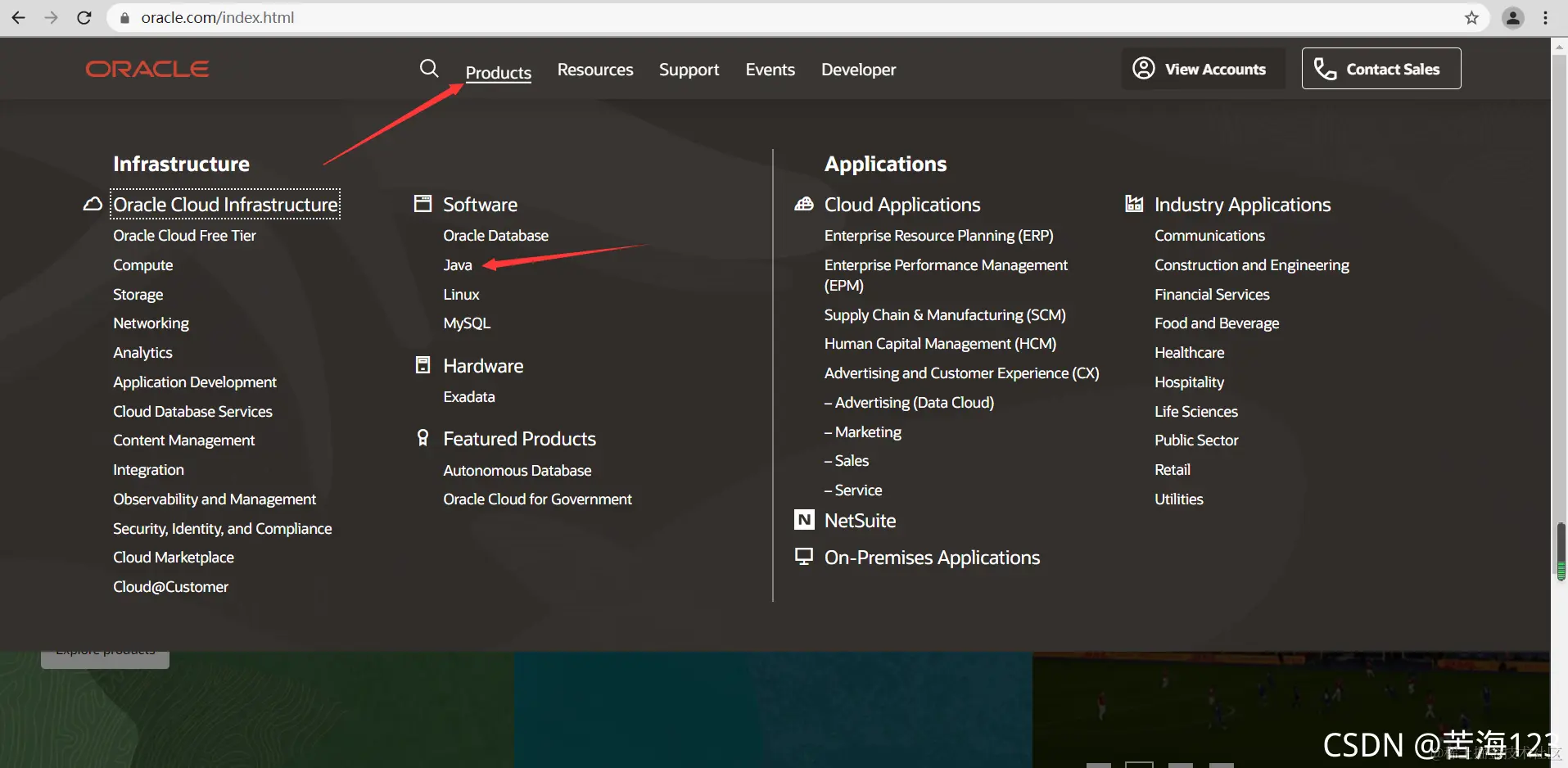Open Observability and Management
The height and width of the screenshot is (768, 1568).
pos(215,499)
